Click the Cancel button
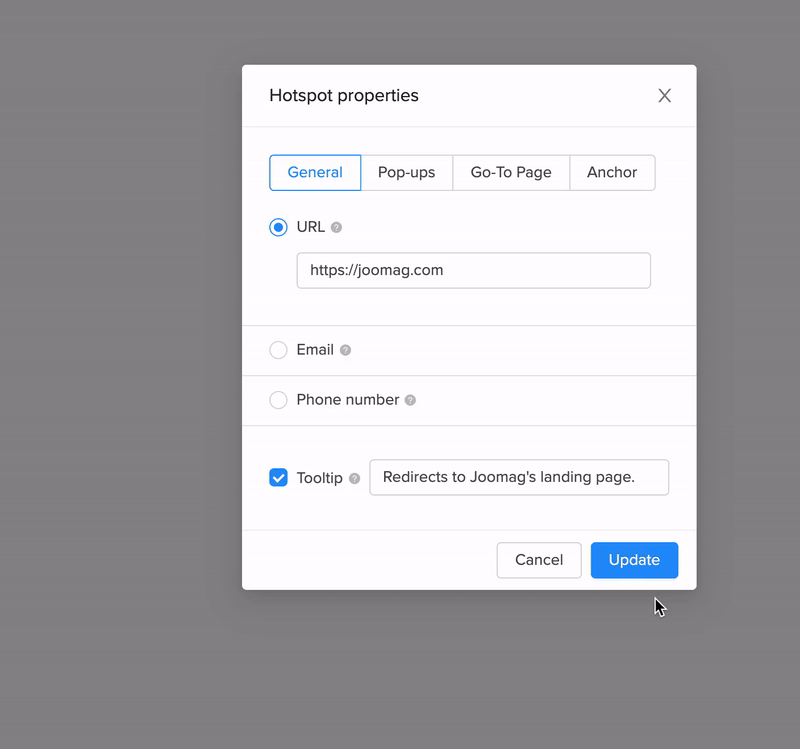Screen dimensions: 800x749 539,560
